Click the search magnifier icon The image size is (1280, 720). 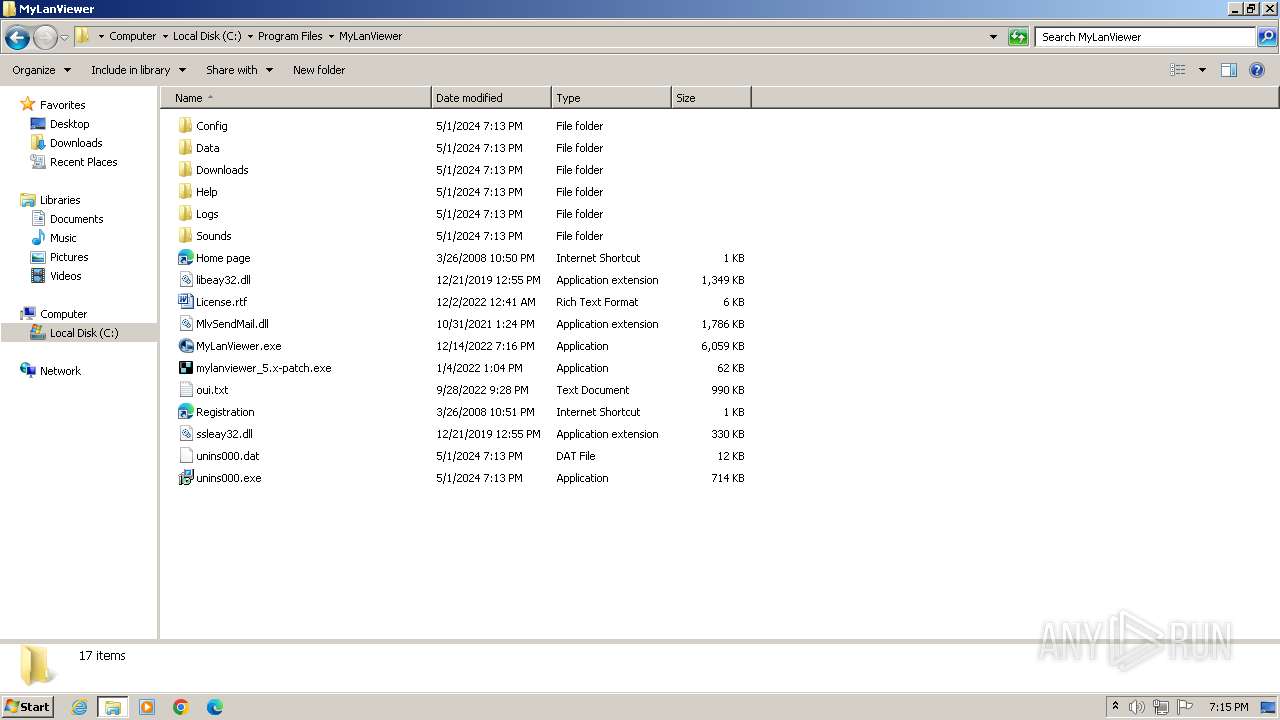[1266, 37]
